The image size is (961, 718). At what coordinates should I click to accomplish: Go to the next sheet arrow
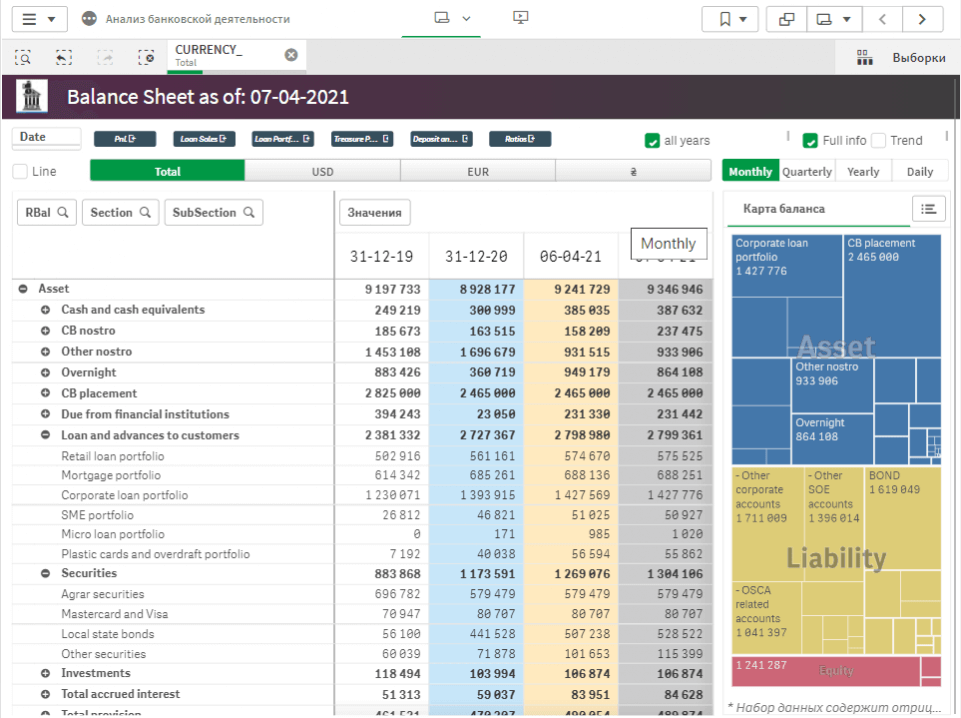[x=922, y=19]
